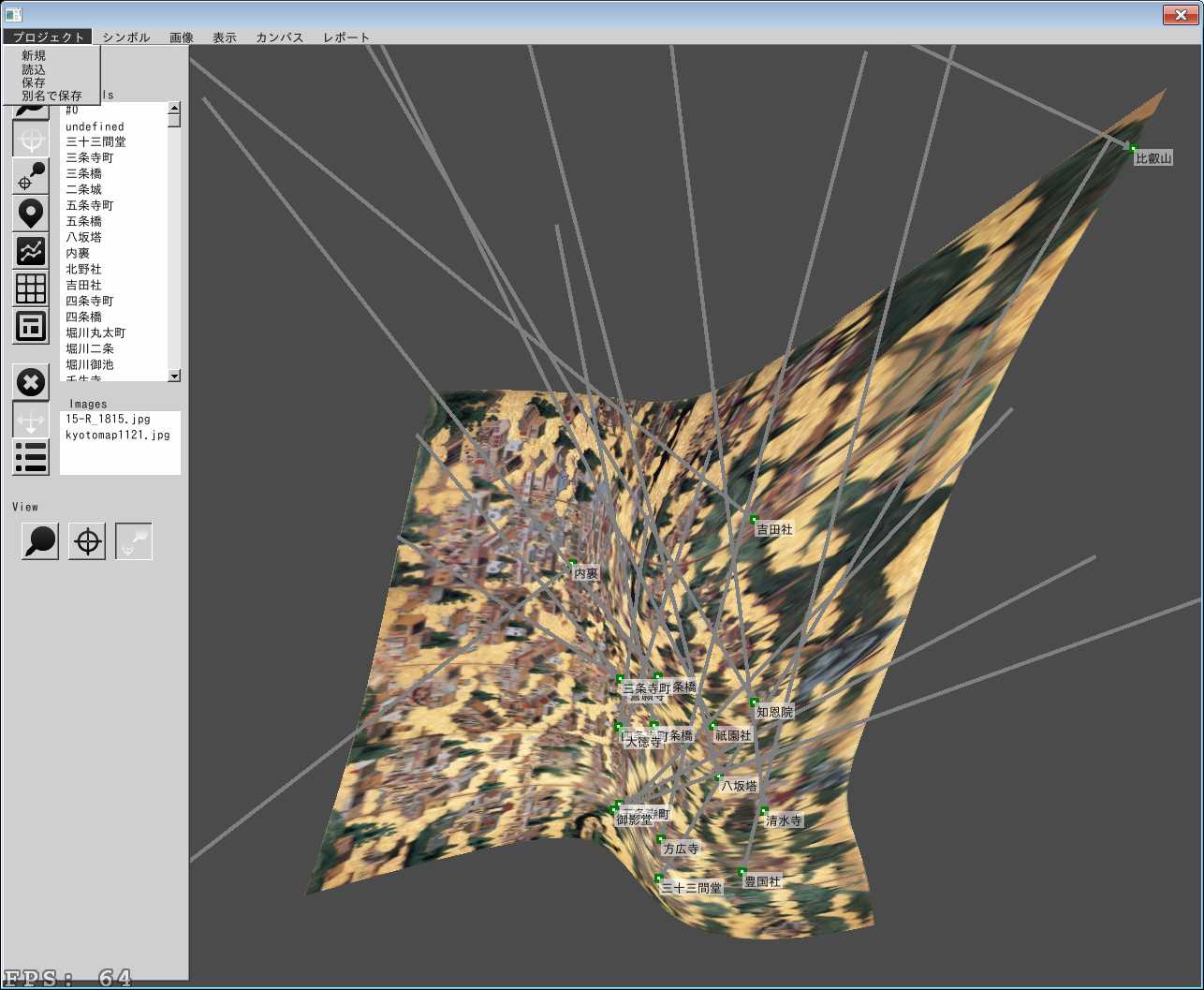This screenshot has width=1204, height=990.
Task: Click symbols list scroll up arrow
Action: coord(174,109)
